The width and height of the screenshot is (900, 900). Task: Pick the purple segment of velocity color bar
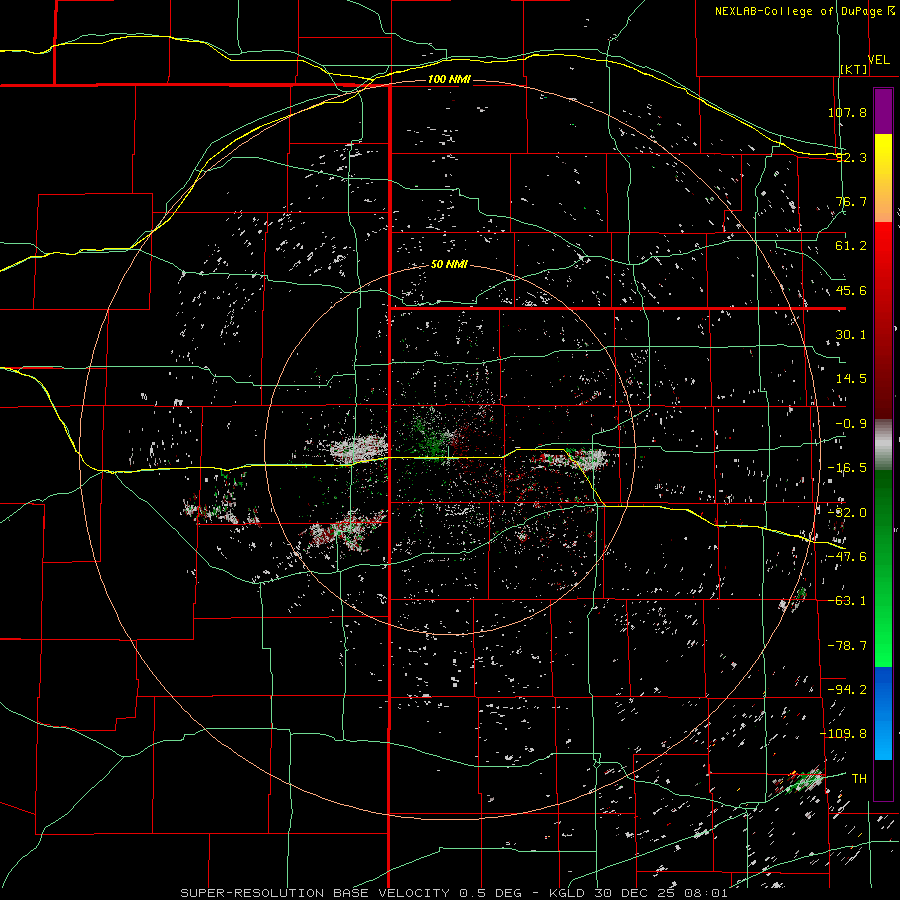click(883, 111)
